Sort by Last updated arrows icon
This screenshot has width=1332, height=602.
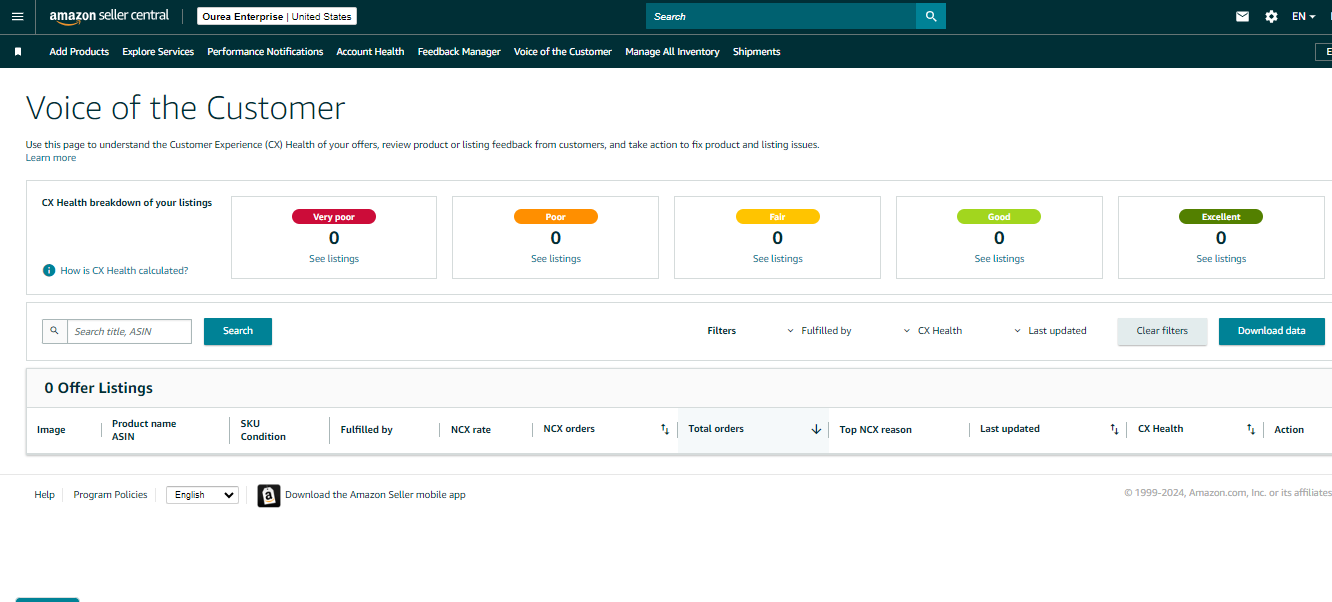tap(1114, 429)
